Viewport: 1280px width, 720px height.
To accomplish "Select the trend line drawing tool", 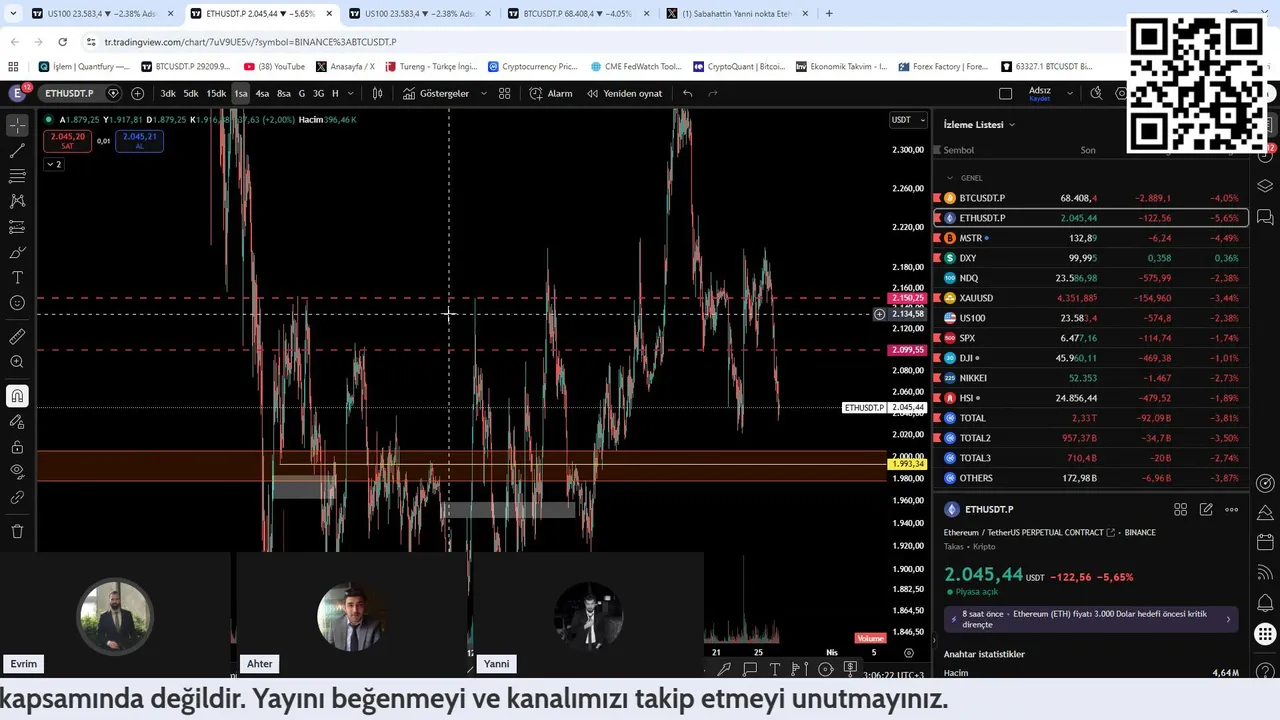I will pos(17,151).
